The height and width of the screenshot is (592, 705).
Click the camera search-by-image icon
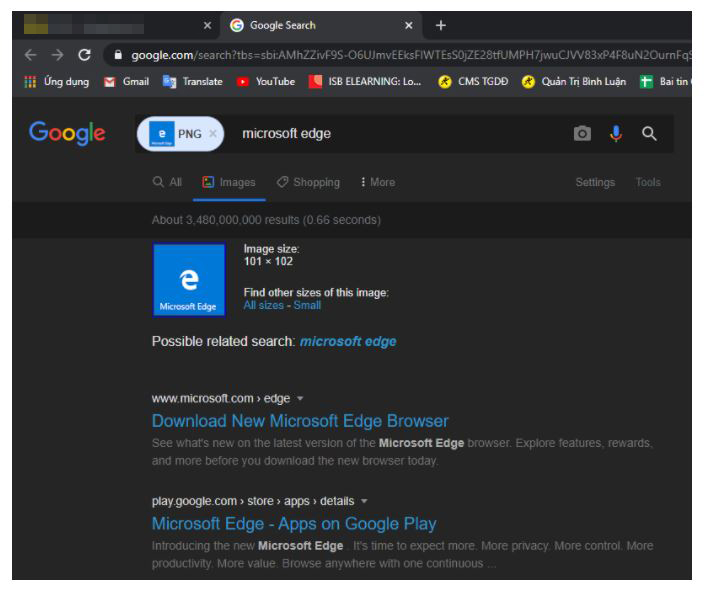pos(582,134)
